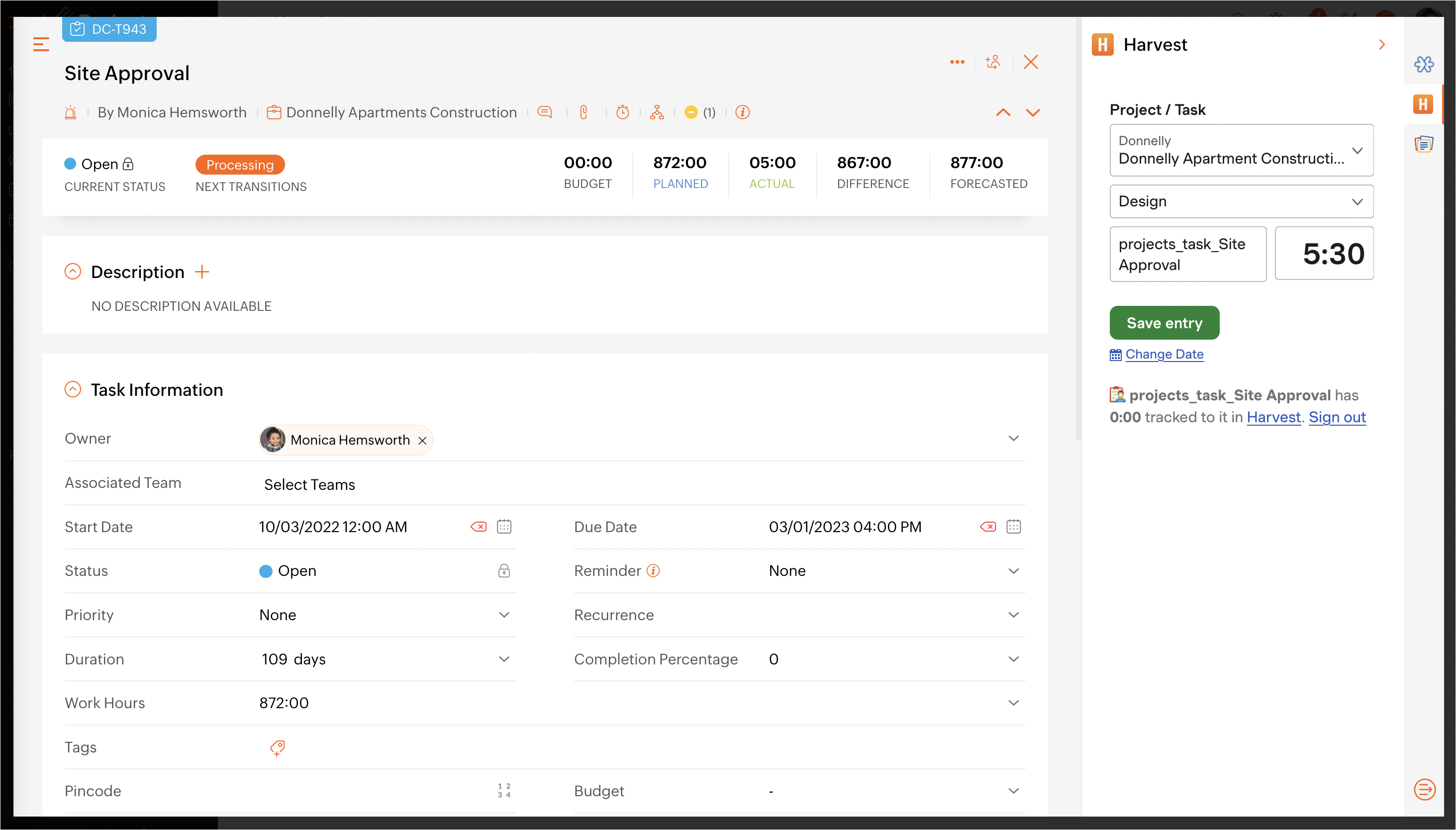Image resolution: width=1456 pixels, height=830 pixels.
Task: Remove Monica Hemsworth from Owner
Action: click(422, 441)
